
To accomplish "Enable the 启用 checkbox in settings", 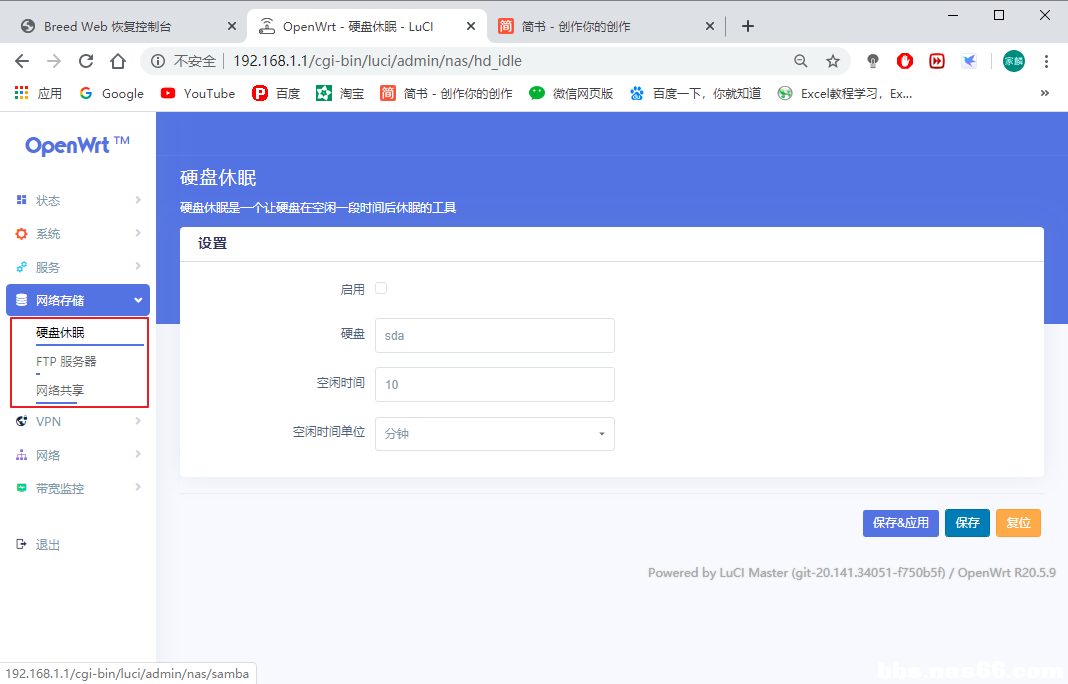I will click(381, 287).
